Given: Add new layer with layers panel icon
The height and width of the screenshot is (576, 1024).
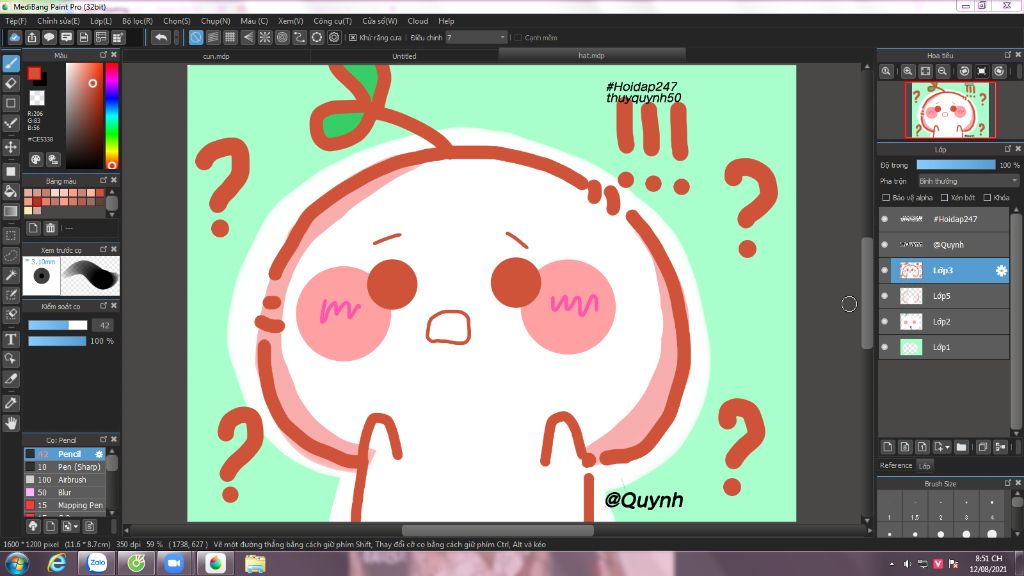Looking at the screenshot, I should pyautogui.click(x=888, y=447).
